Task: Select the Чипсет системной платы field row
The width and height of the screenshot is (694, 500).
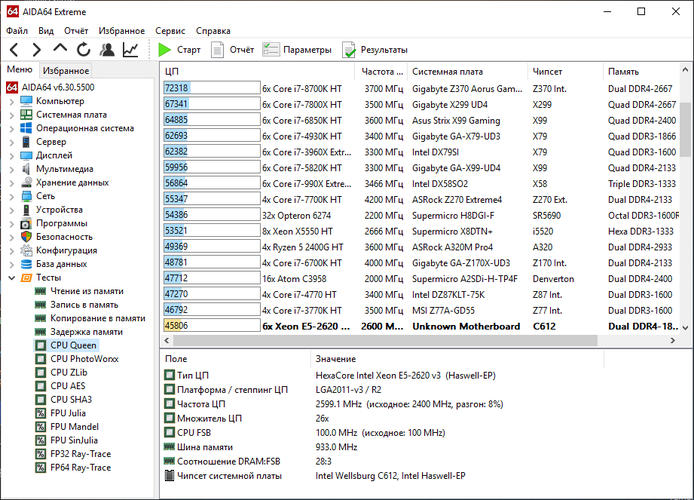Action: (315, 476)
